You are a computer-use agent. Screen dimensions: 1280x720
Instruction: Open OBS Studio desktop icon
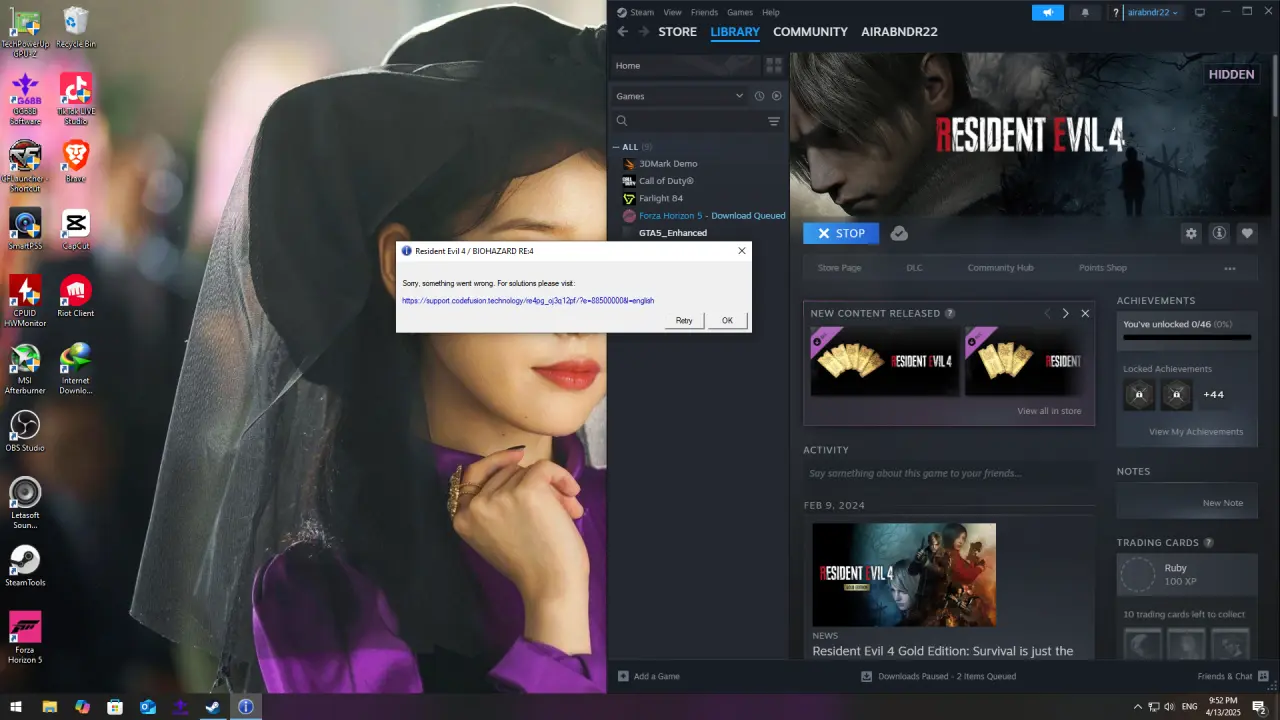pos(25,431)
